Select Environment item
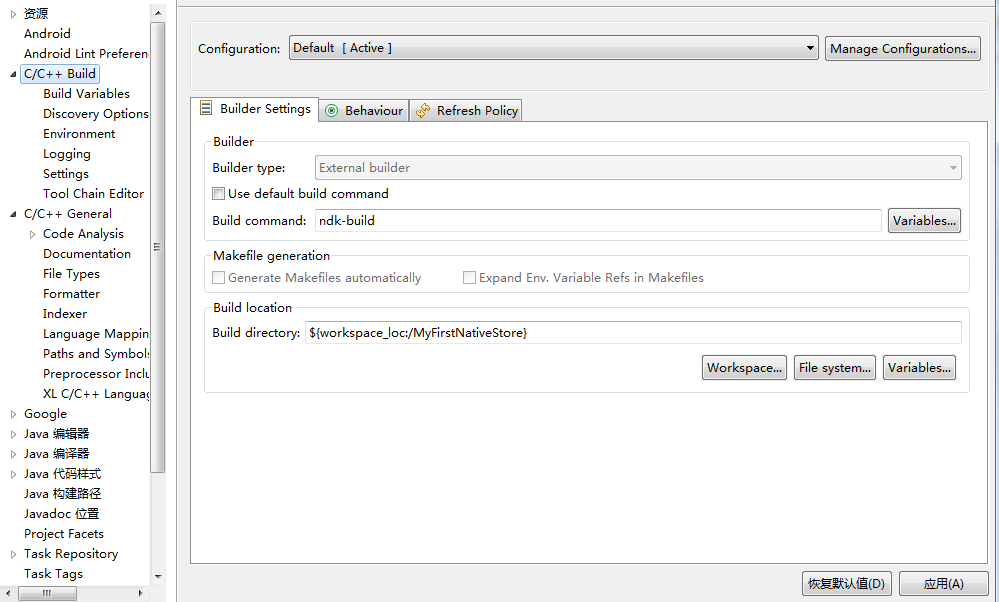999x602 pixels. pyautogui.click(x=79, y=134)
